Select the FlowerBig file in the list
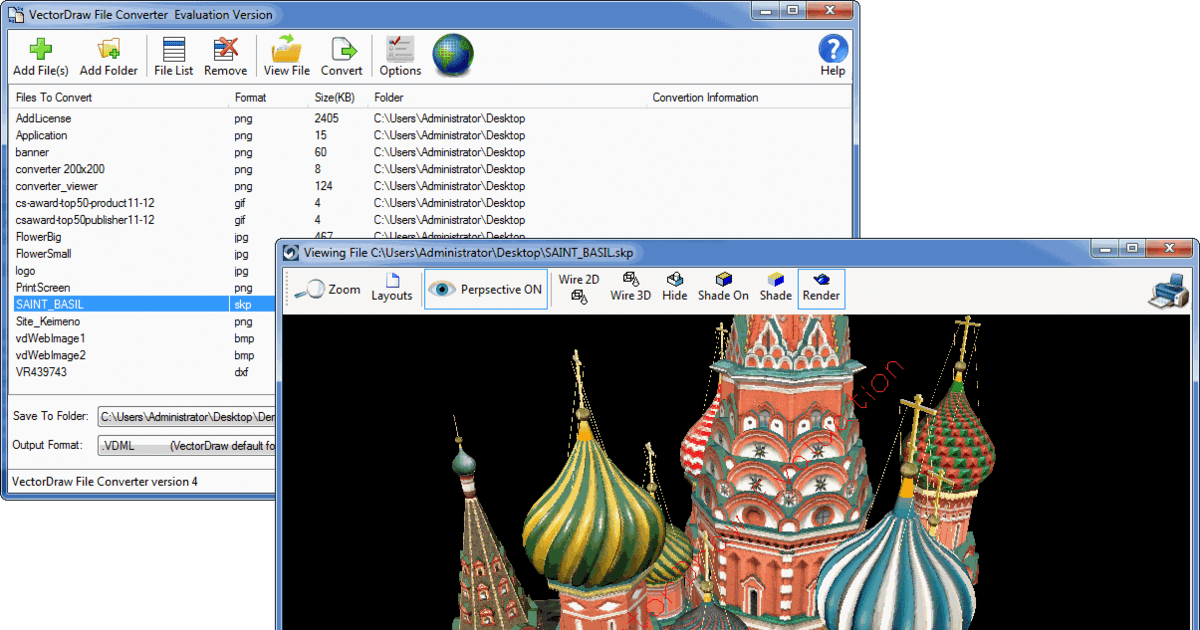Screen dimensions: 1200x630 [x=40, y=237]
